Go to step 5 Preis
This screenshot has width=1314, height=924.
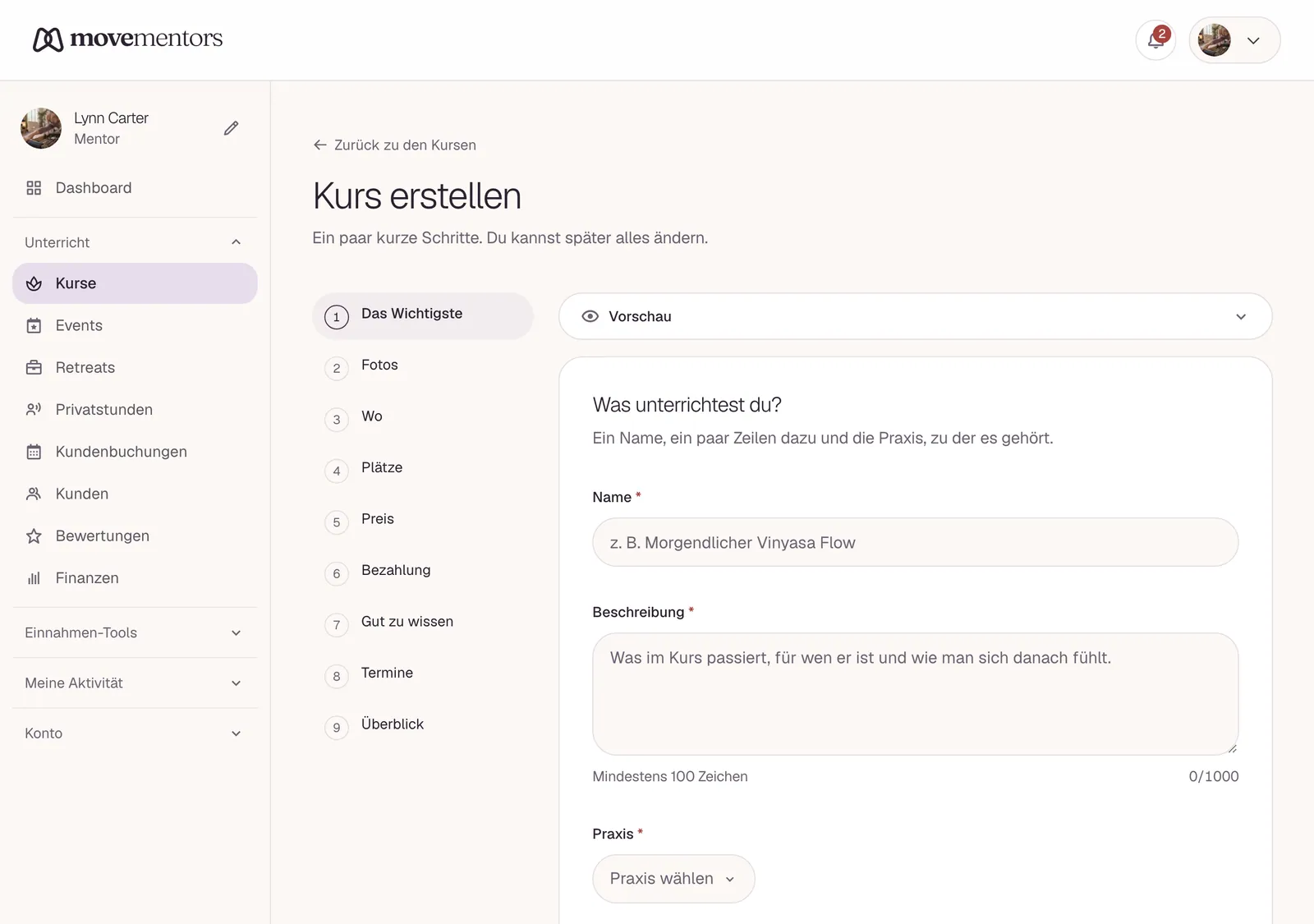[x=422, y=522]
